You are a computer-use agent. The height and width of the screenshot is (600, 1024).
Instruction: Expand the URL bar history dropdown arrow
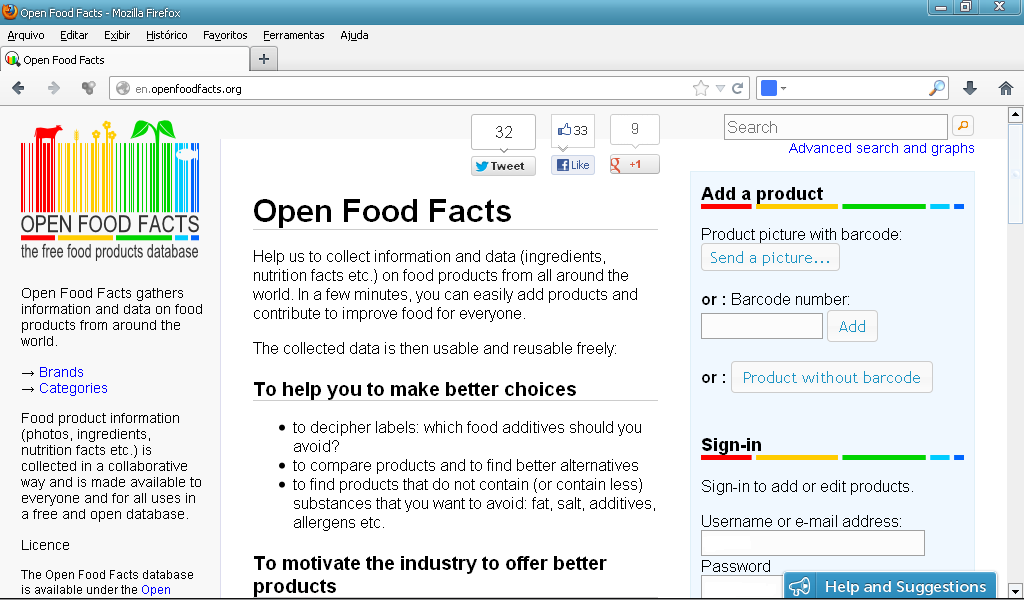pyautogui.click(x=720, y=88)
